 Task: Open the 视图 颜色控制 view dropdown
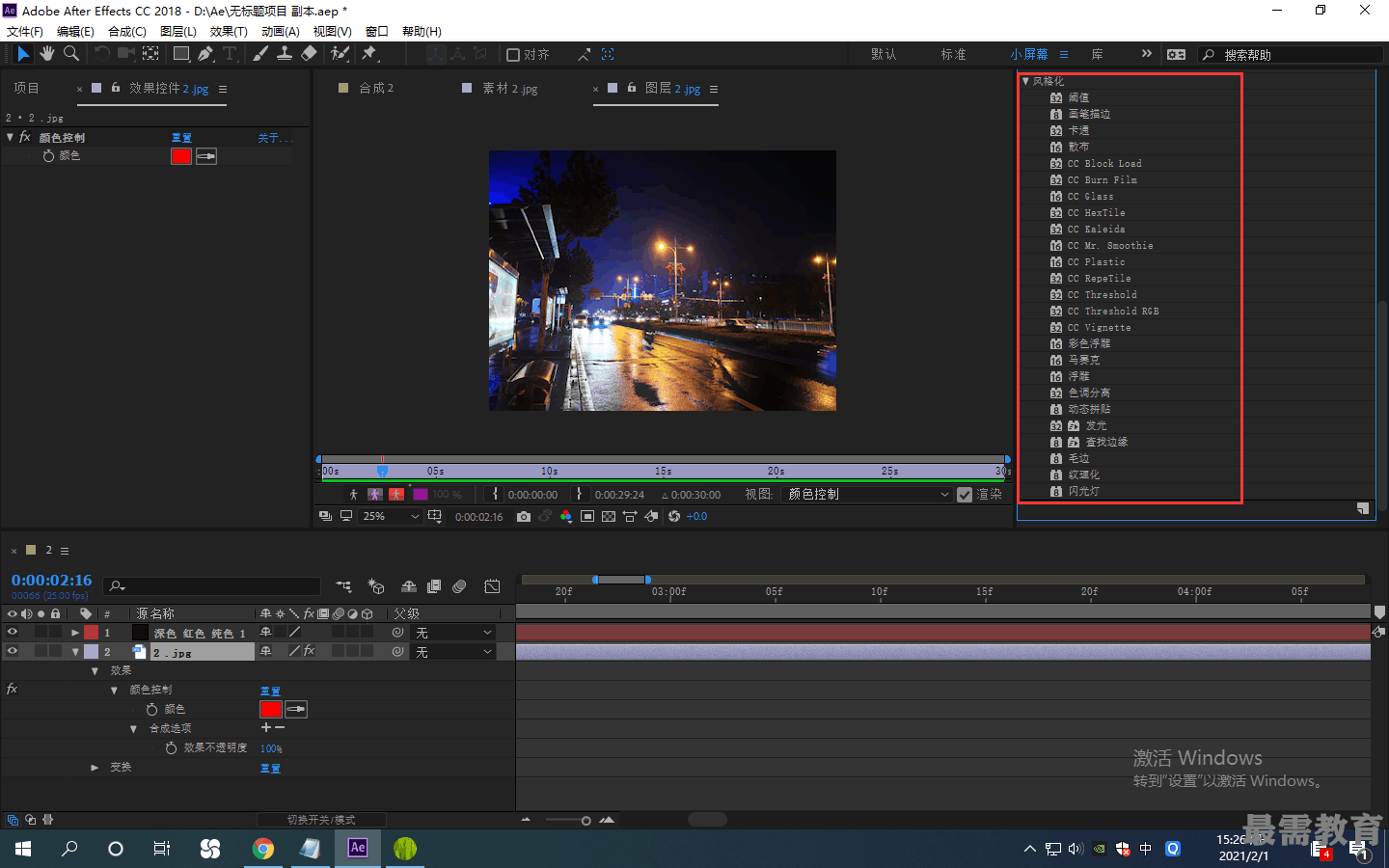coord(869,495)
